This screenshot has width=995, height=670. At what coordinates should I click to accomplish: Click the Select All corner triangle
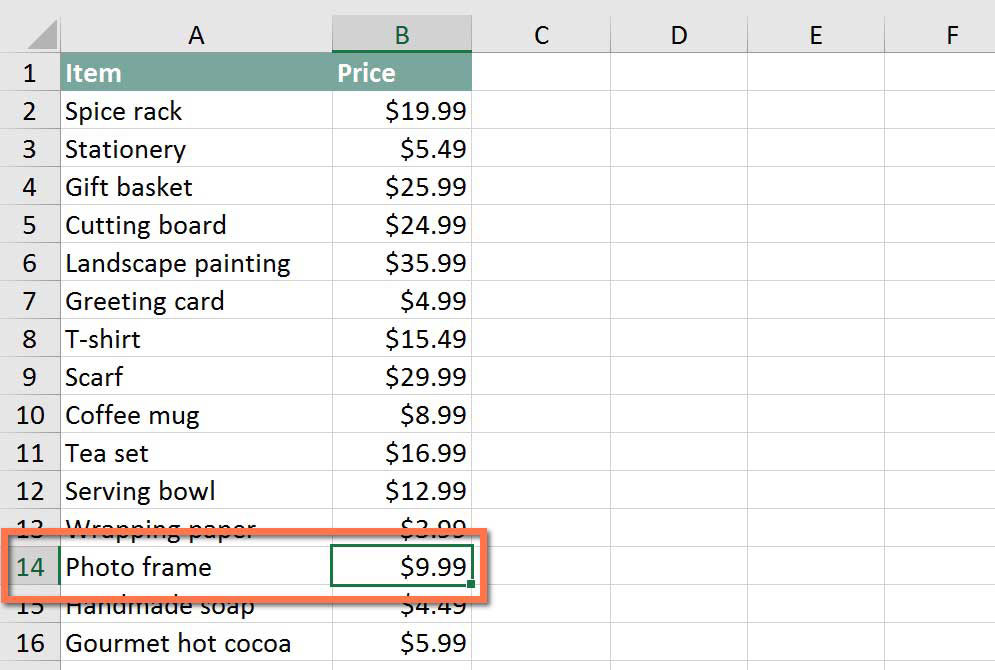(43, 34)
